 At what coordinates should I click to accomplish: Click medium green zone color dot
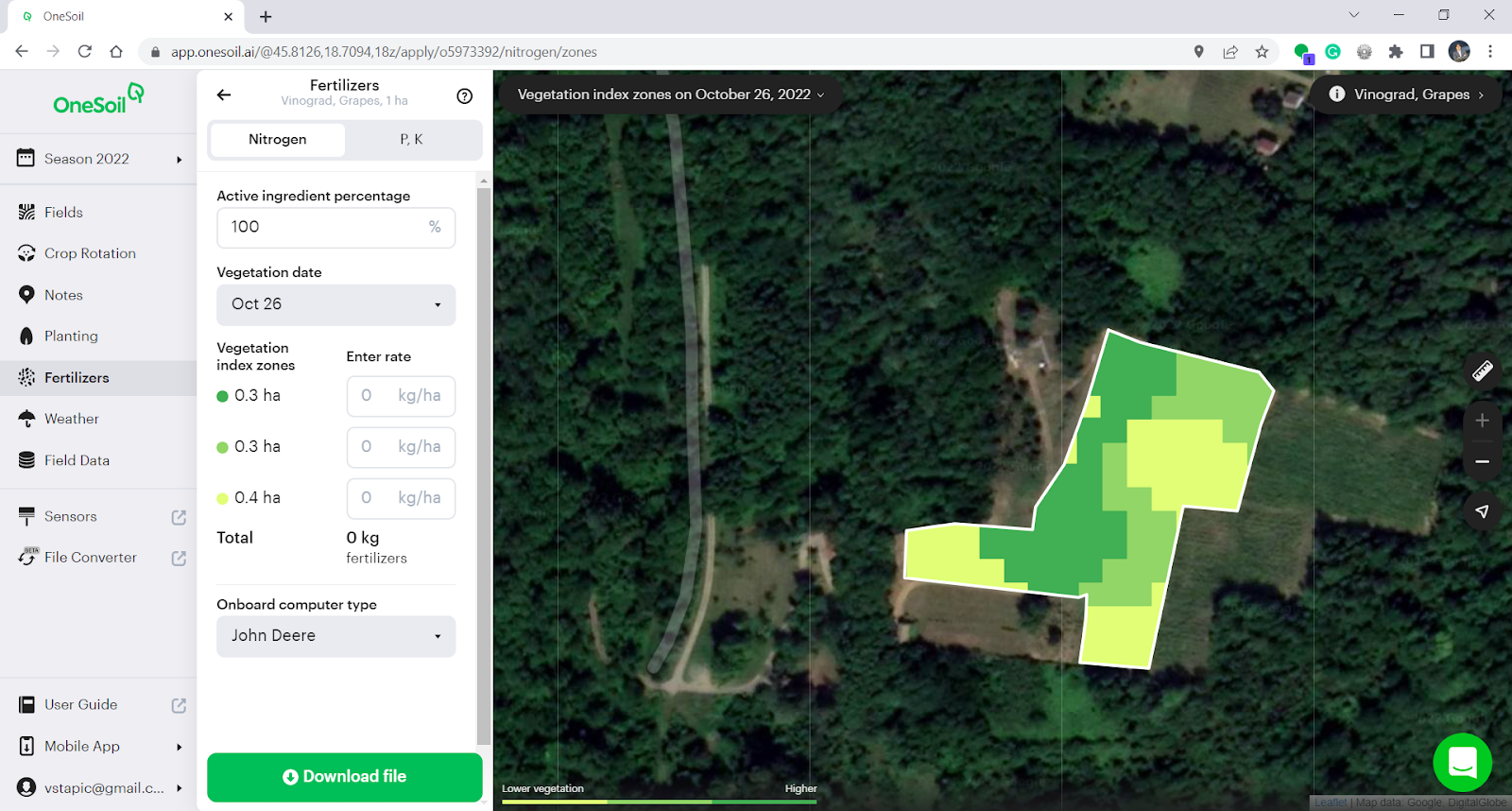223,447
